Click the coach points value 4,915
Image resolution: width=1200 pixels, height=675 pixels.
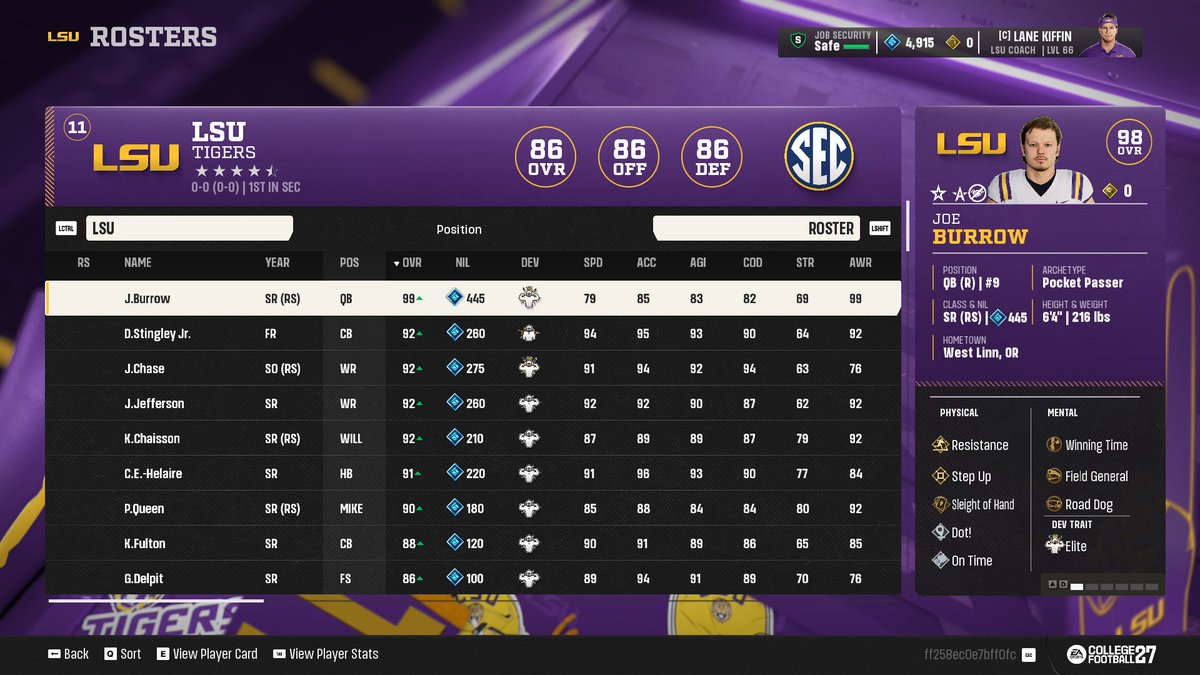[x=919, y=42]
